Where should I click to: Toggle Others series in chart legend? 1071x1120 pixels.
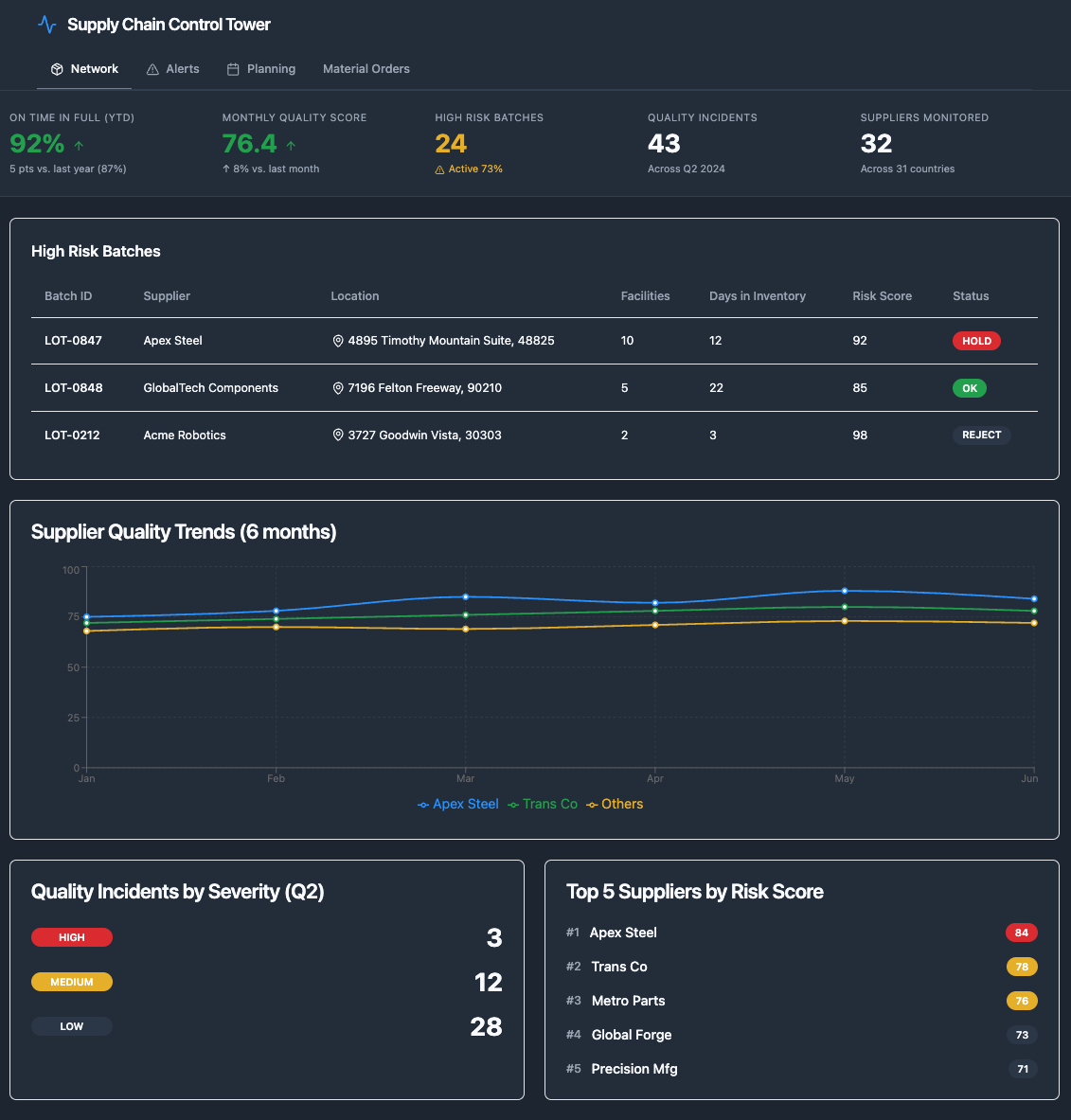pos(615,804)
